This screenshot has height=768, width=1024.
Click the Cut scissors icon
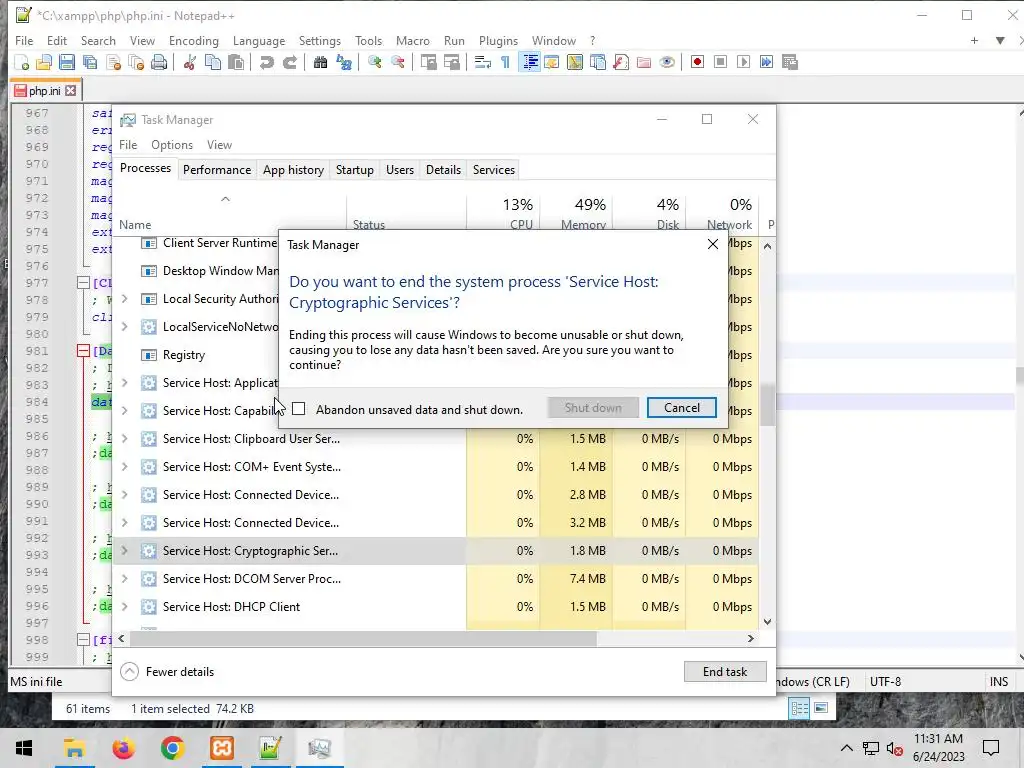point(190,62)
